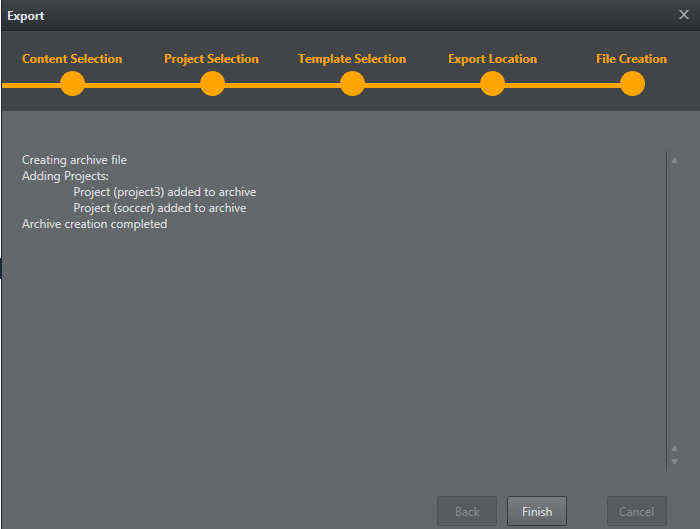
Task: Click the 'Archive creation completed' message
Action: (94, 224)
